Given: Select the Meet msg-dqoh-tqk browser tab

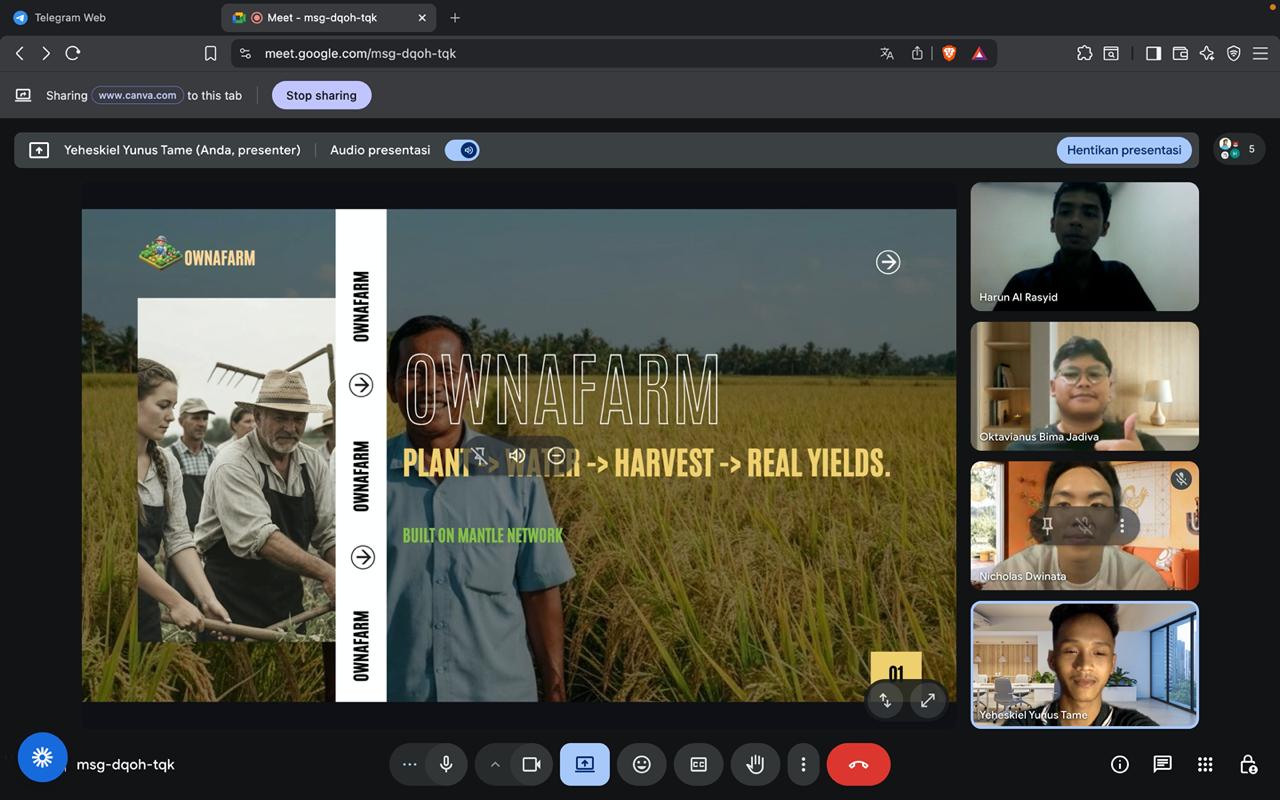Looking at the screenshot, I should (321, 18).
